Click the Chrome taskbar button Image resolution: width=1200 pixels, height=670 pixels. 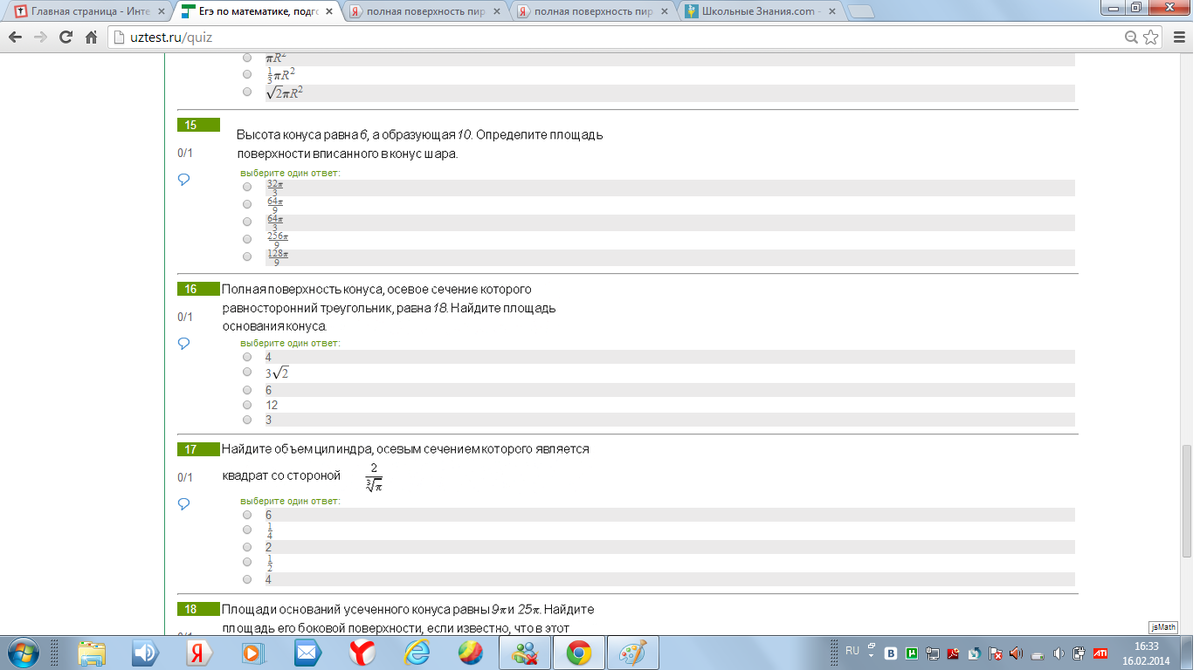pos(577,654)
